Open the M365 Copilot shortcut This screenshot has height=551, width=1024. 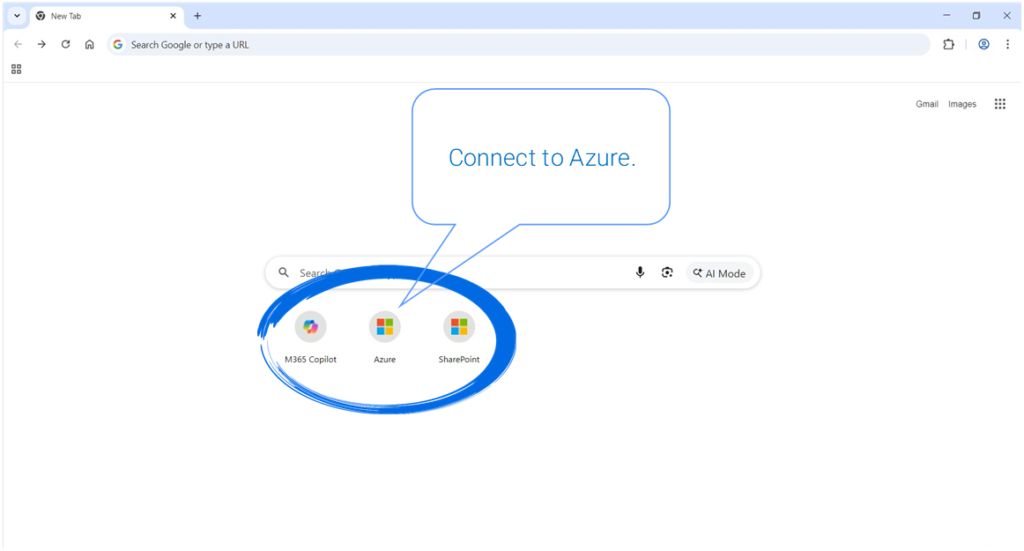[310, 327]
